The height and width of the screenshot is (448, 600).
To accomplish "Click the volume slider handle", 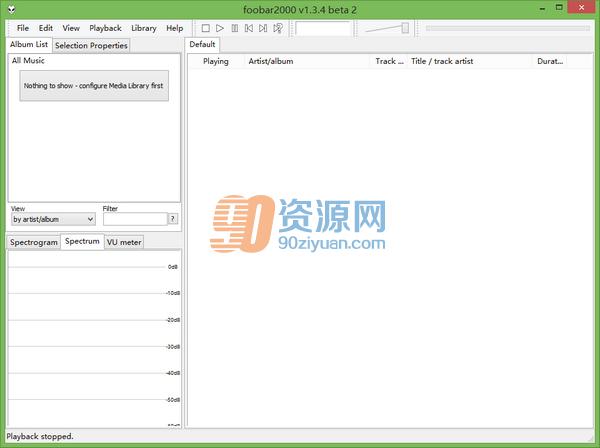I will pyautogui.click(x=405, y=28).
